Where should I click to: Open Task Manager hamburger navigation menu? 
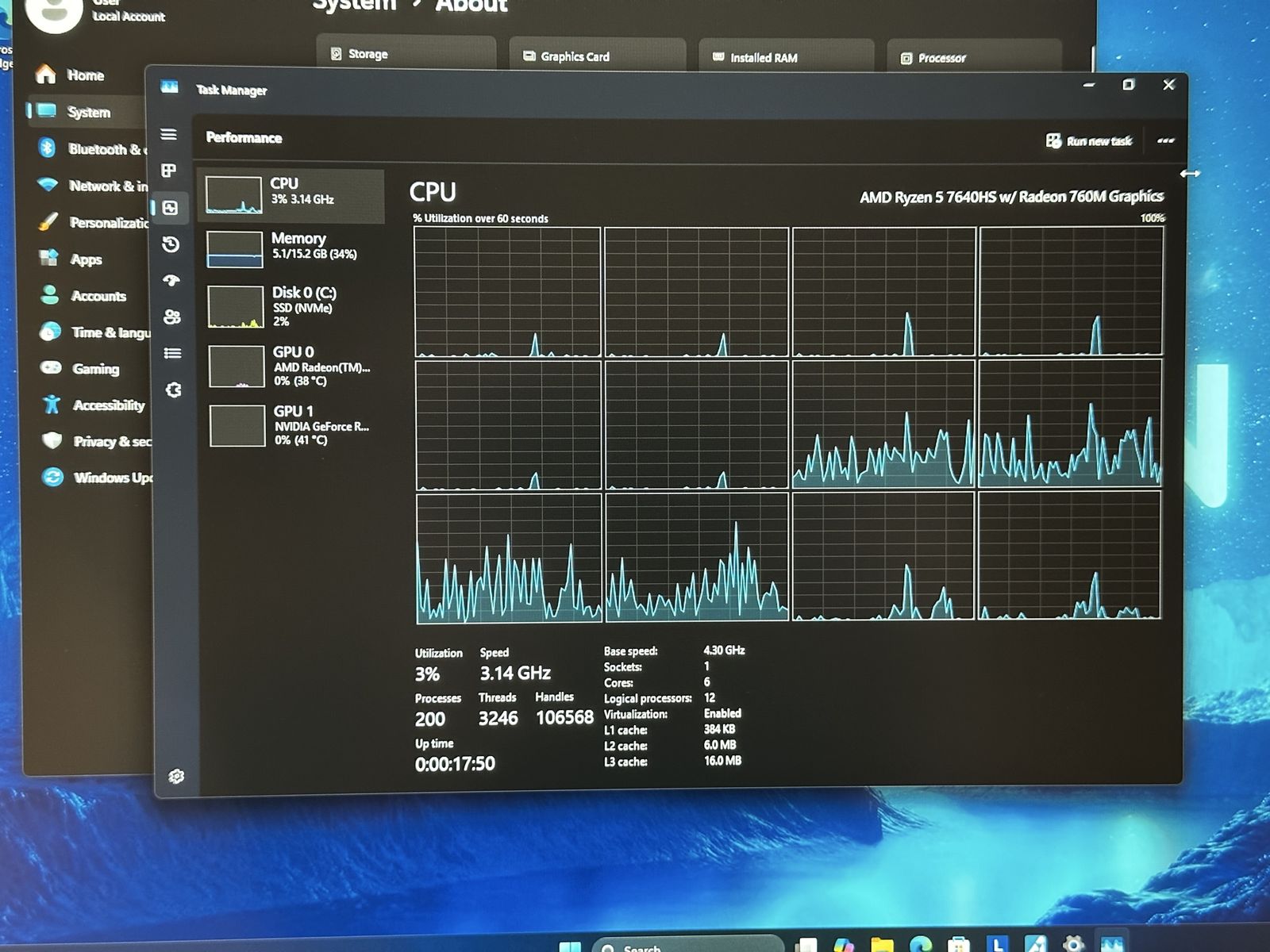[168, 135]
